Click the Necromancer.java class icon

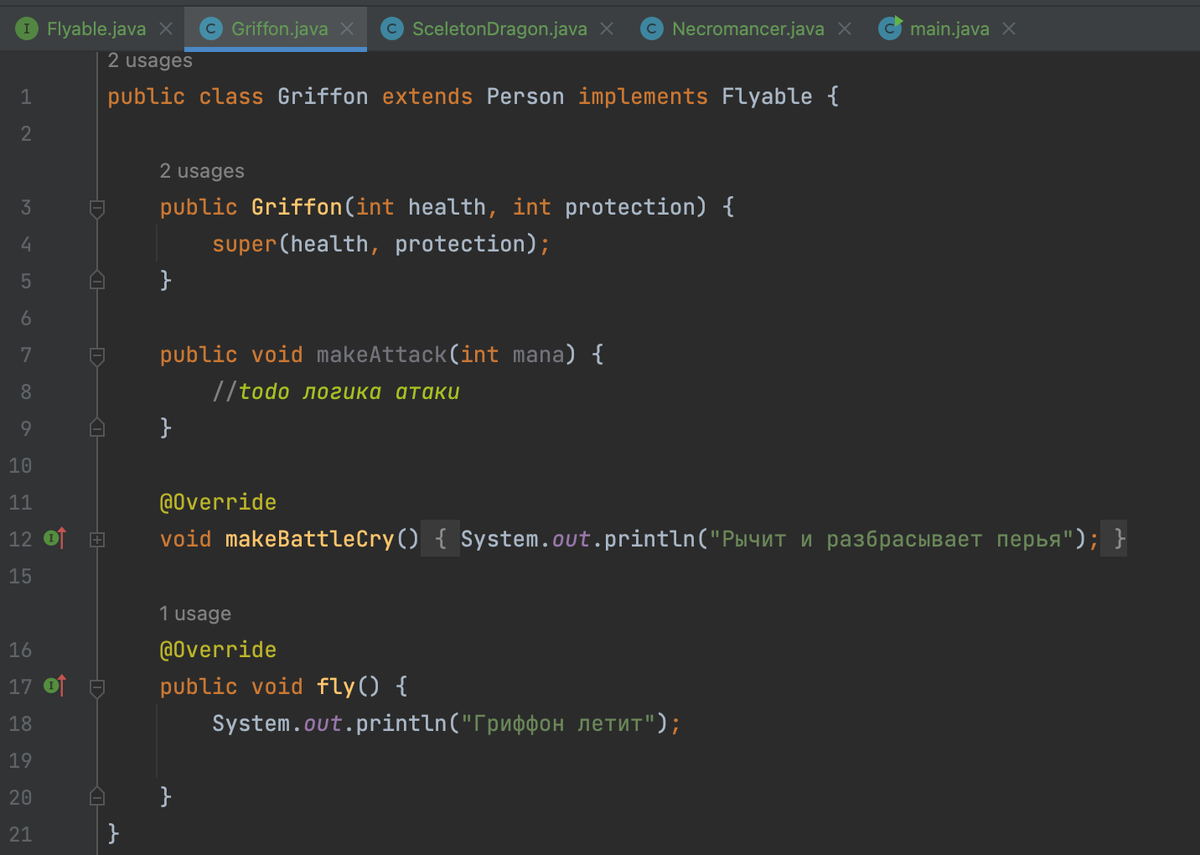click(x=653, y=29)
